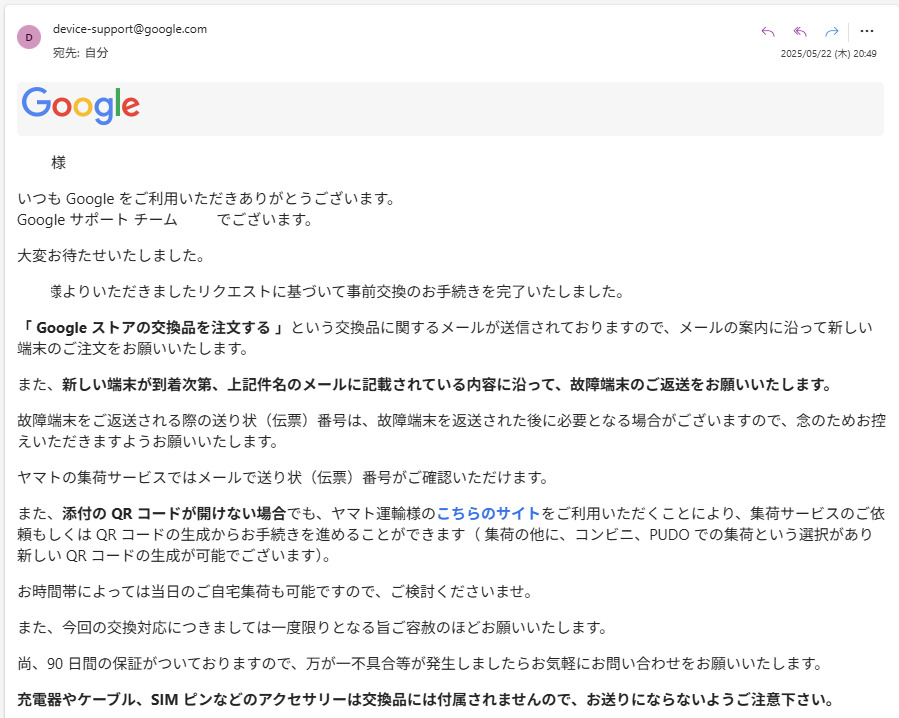Click the sender avatar circle labeled D
The height and width of the screenshot is (718, 899).
pyautogui.click(x=29, y=37)
